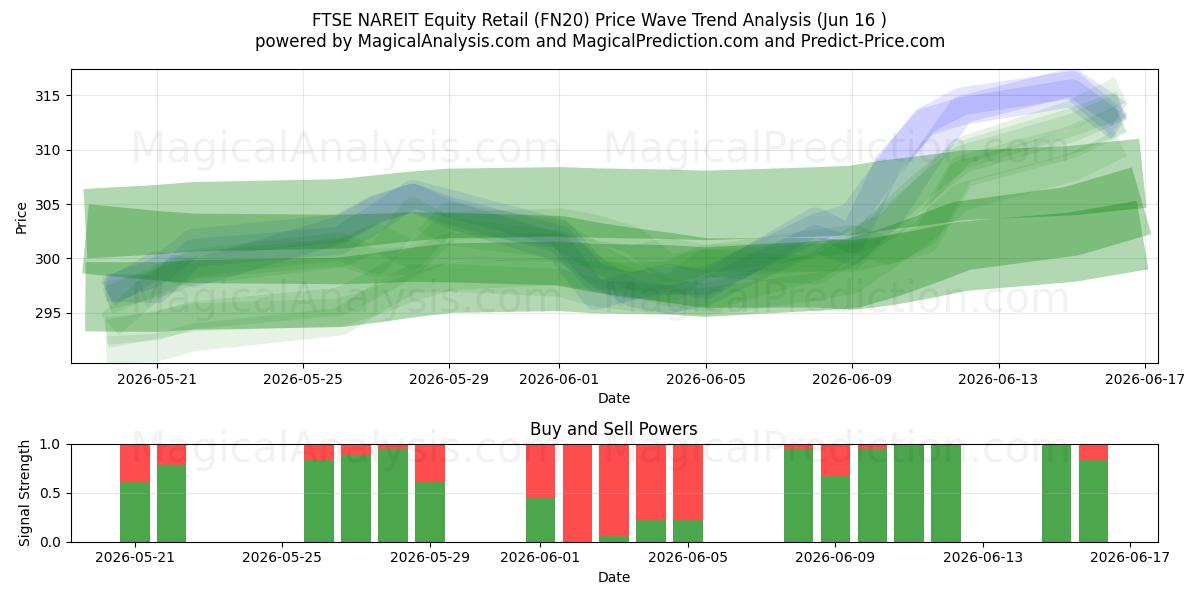Viewport: 1200px width, 600px height.
Task: Click 2026-05-21 tick under the price chart
Action: (157, 379)
